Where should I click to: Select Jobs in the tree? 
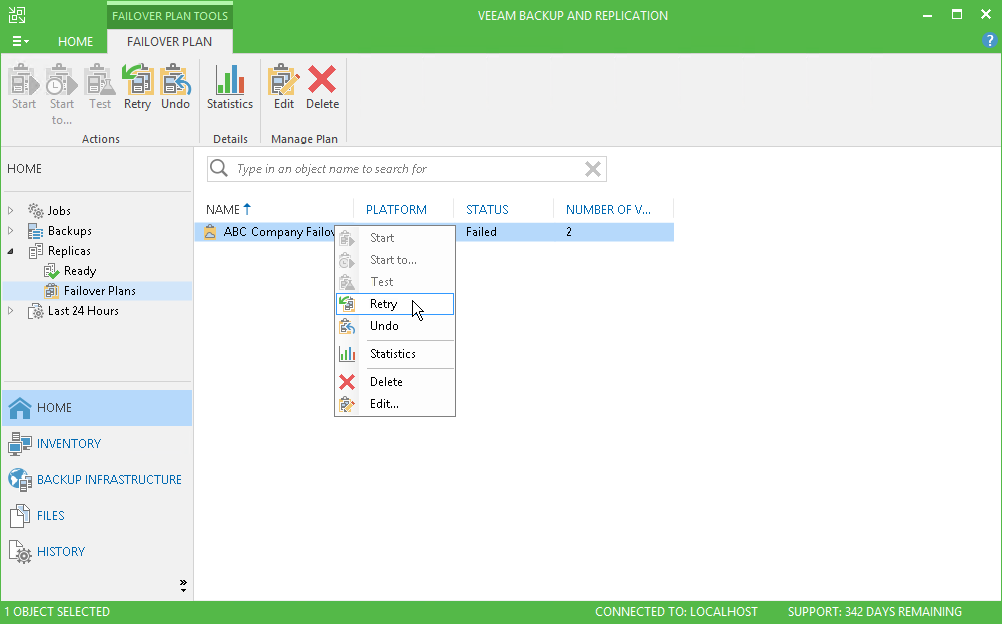(59, 210)
